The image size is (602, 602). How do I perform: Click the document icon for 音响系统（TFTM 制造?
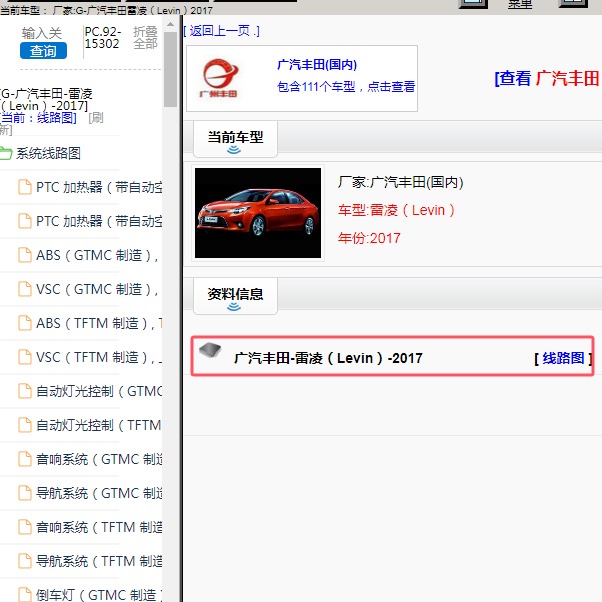point(25,527)
